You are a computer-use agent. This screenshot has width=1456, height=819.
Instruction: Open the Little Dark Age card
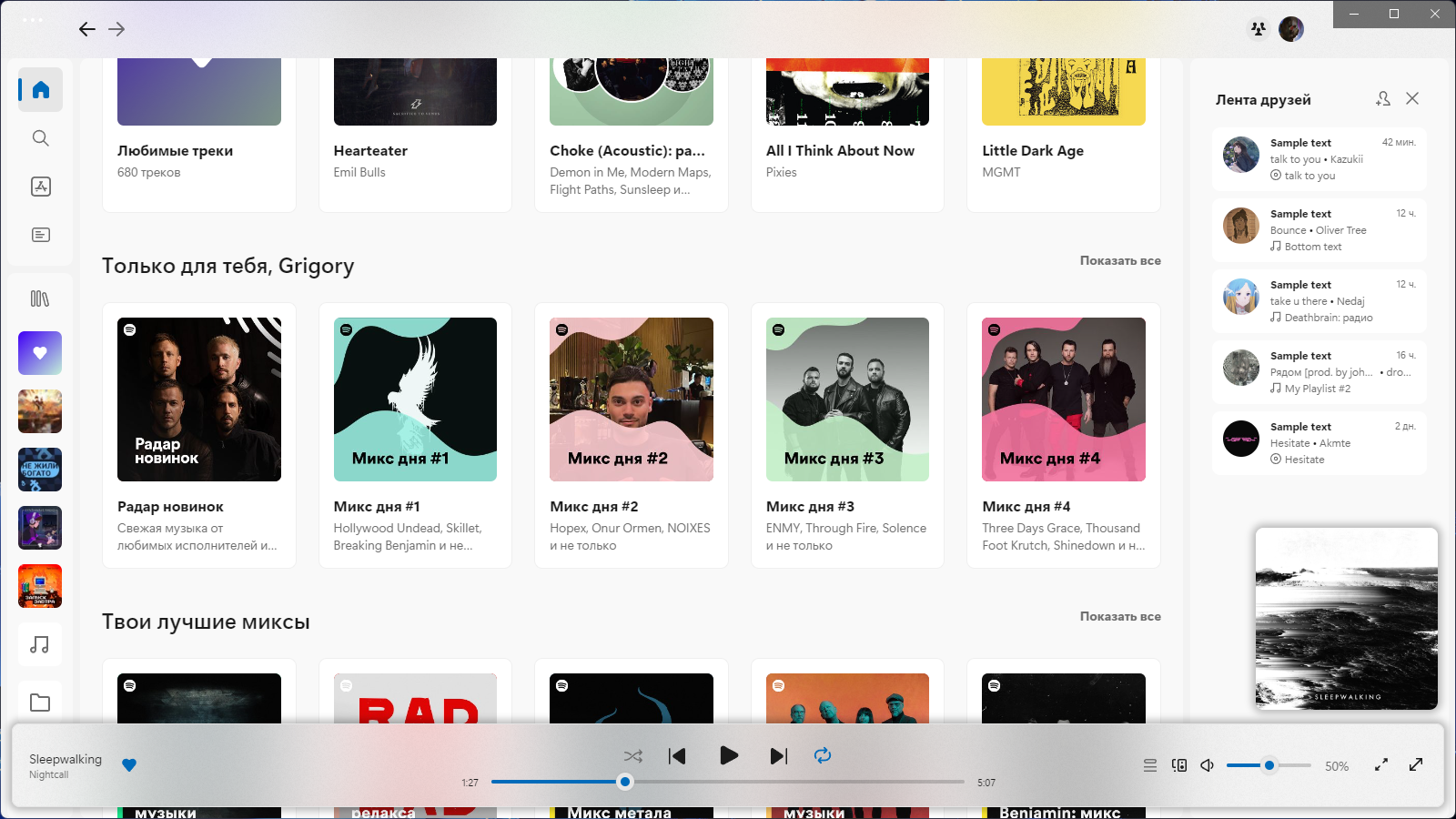pos(1064,136)
